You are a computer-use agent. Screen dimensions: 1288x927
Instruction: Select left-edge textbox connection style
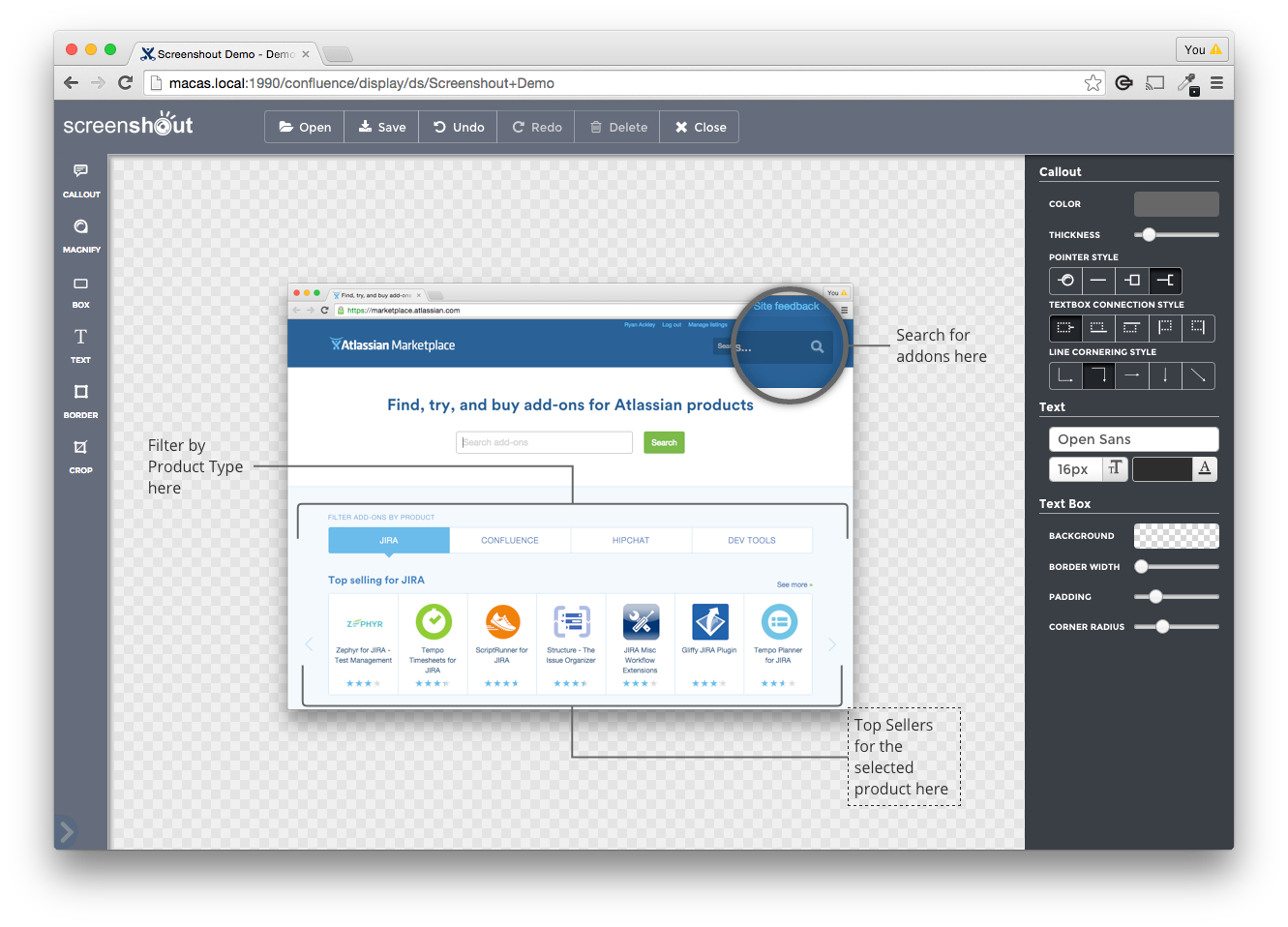click(1165, 328)
